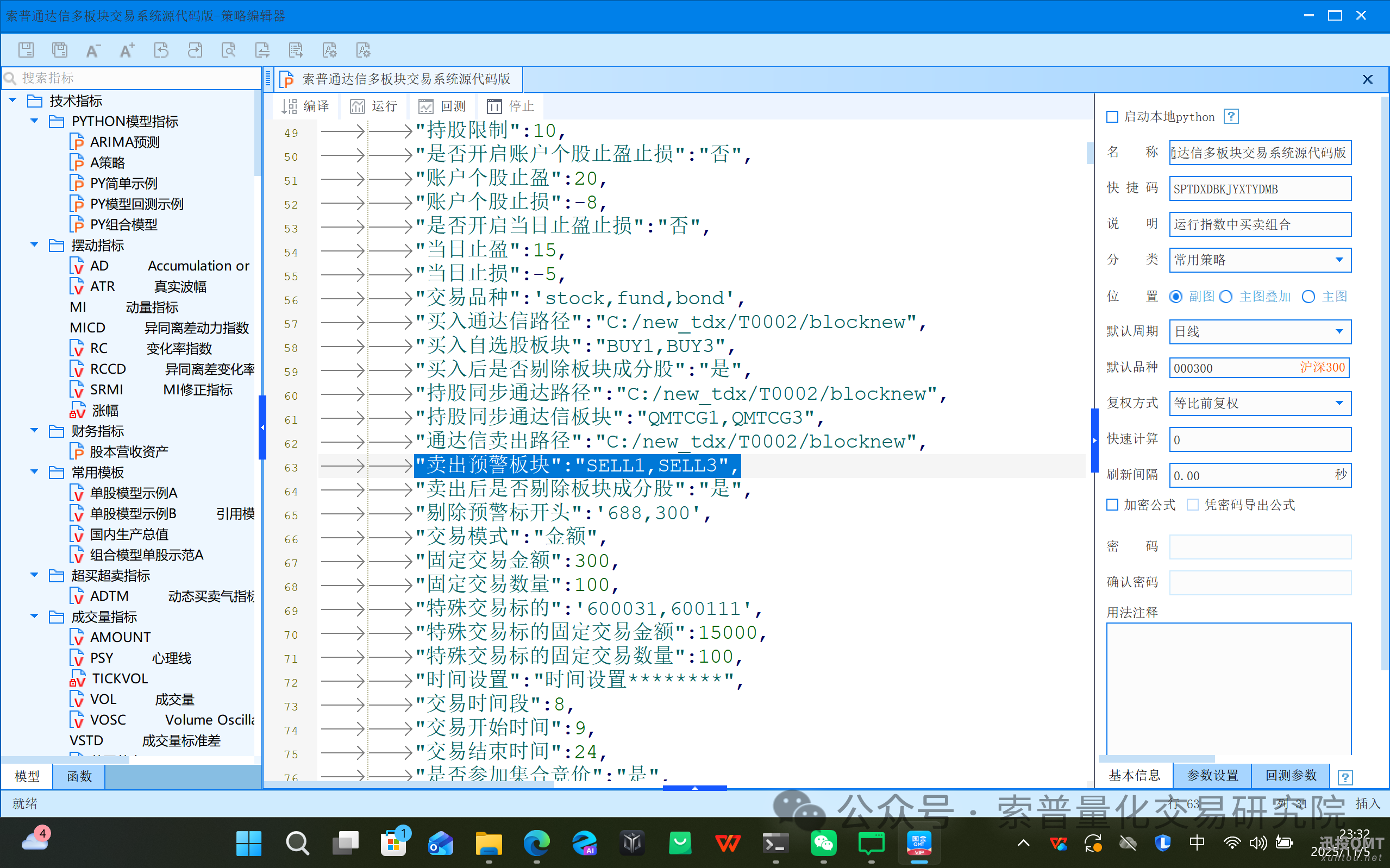Click the Find document search icon
The width and height of the screenshot is (1390, 868).
tap(229, 50)
